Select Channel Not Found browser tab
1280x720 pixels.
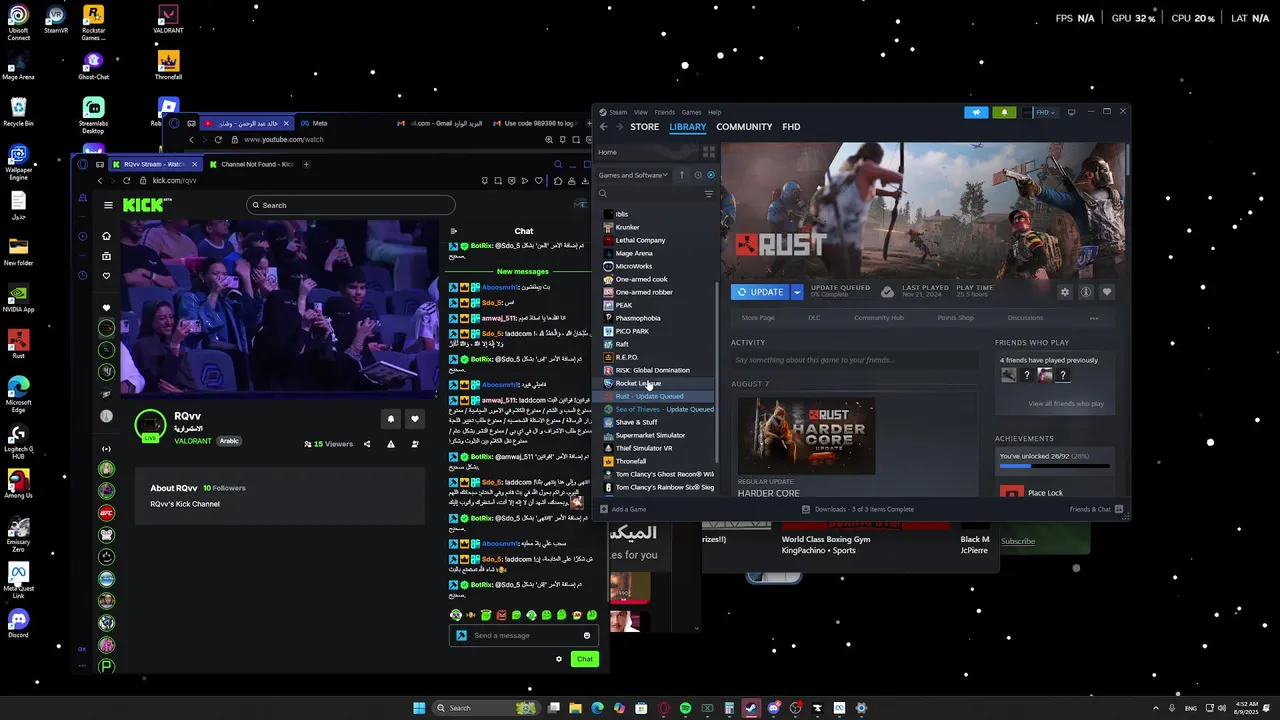(x=252, y=164)
